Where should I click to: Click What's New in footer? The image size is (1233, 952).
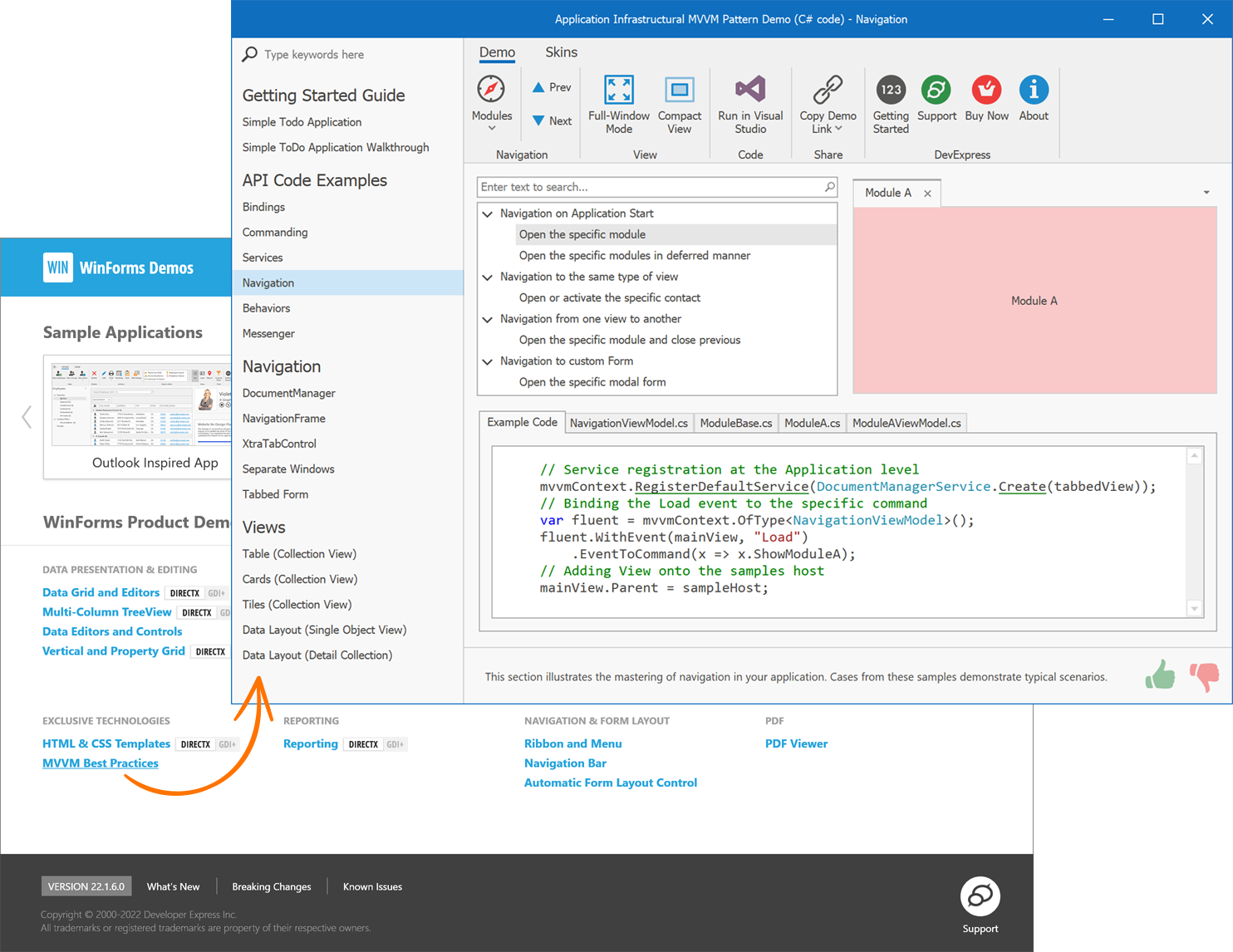click(x=173, y=886)
